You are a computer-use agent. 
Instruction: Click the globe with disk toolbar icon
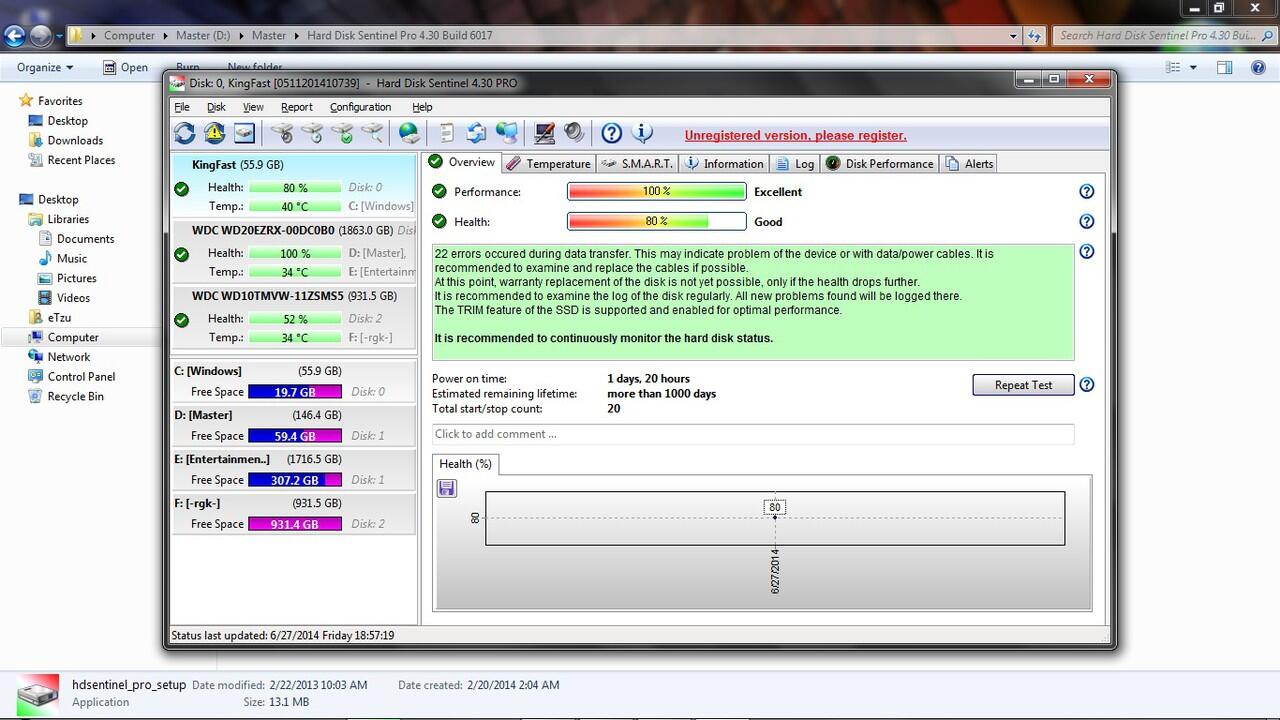point(409,133)
